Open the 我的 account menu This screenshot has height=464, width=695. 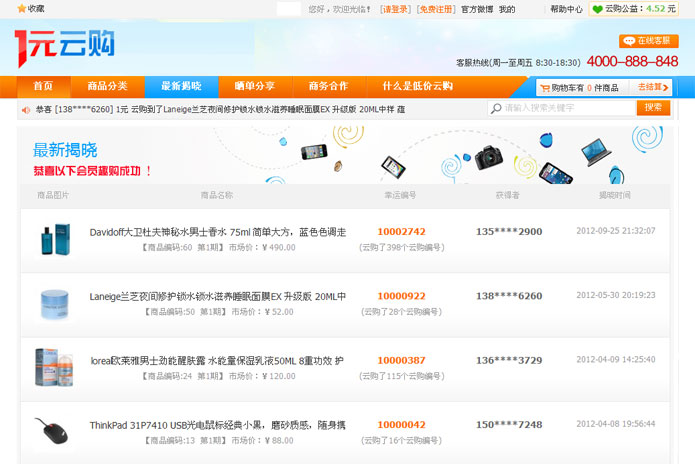pos(507,9)
